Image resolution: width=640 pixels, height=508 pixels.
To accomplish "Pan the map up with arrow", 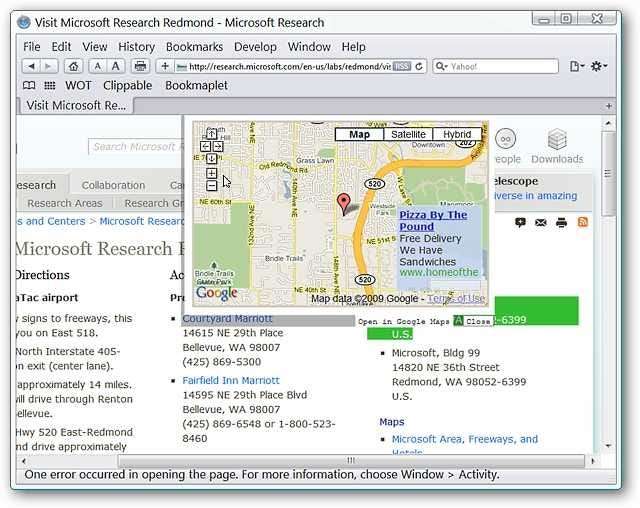I will tap(212, 134).
